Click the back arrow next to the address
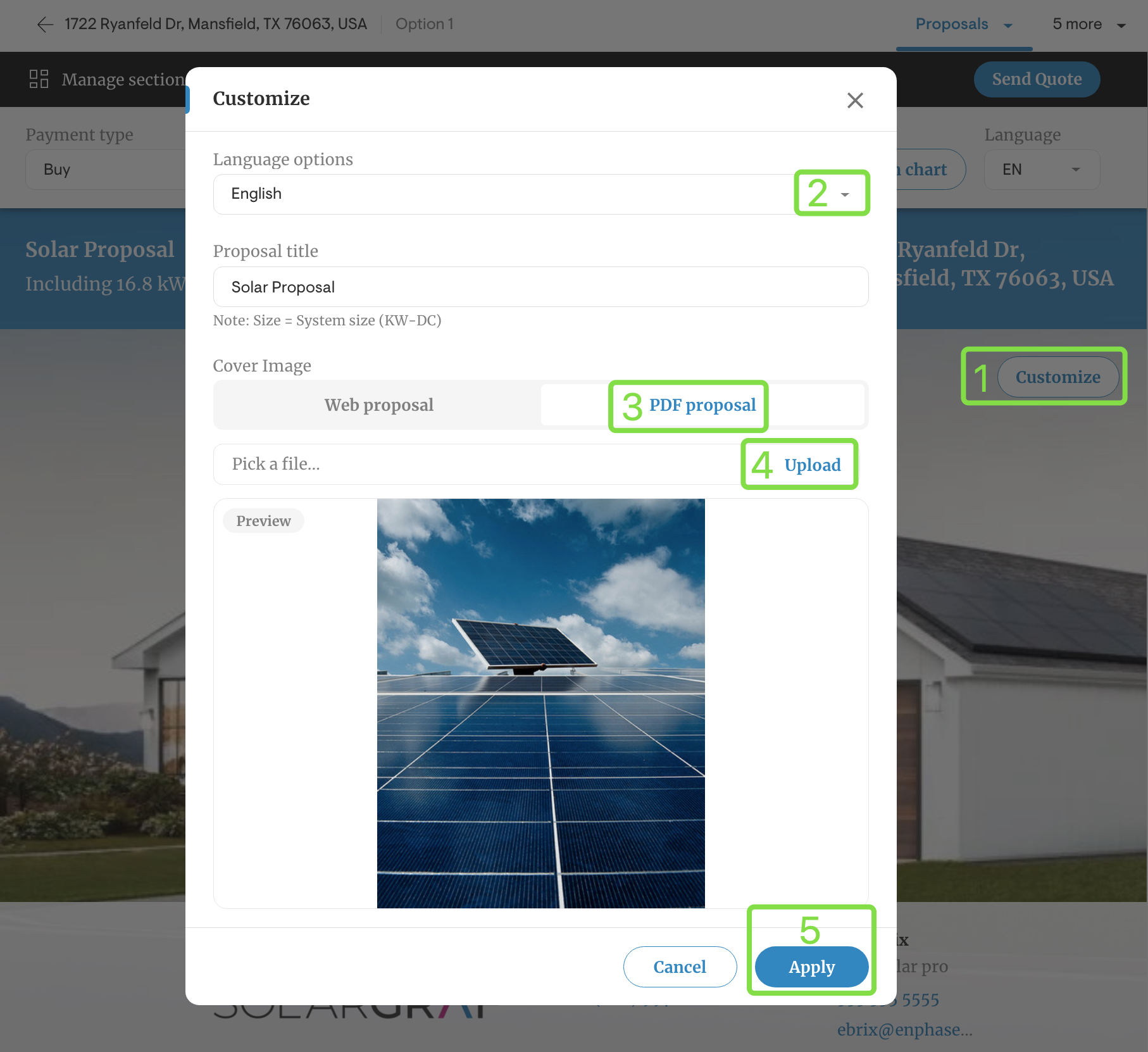This screenshot has height=1052, width=1148. (44, 24)
